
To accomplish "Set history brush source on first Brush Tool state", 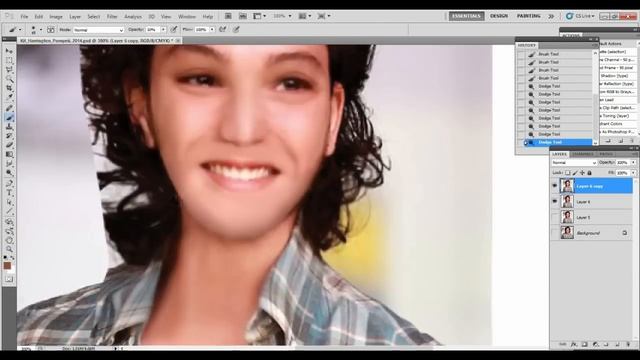I will [520, 54].
